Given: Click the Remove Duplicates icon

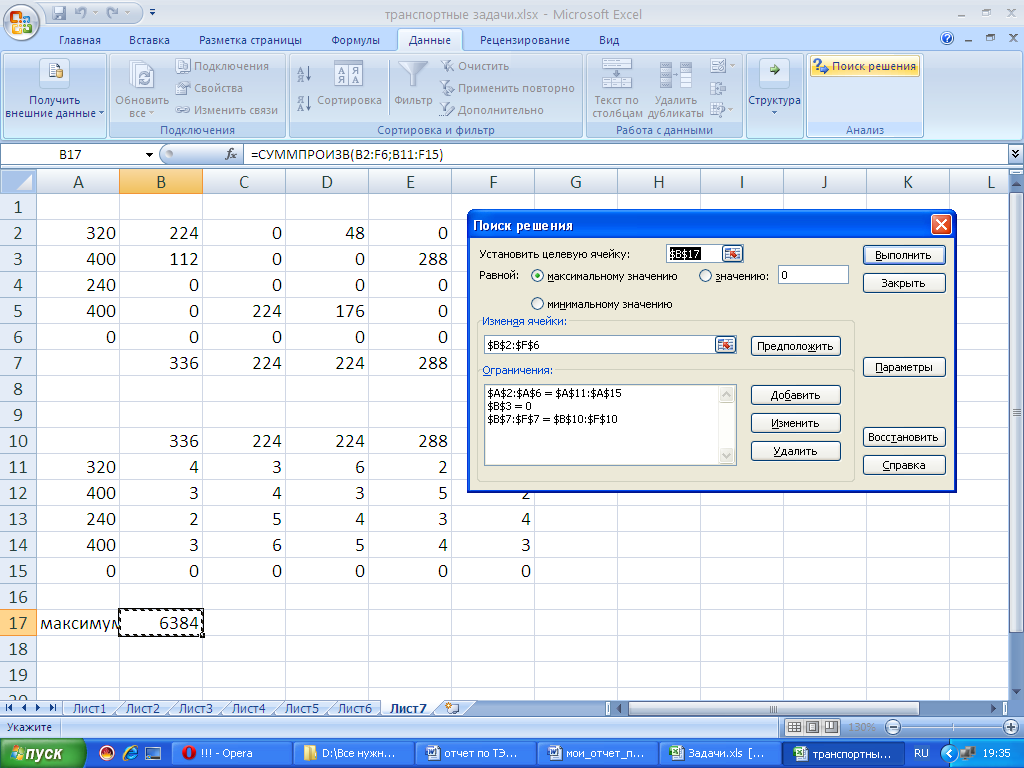Looking at the screenshot, I should coord(675,74).
